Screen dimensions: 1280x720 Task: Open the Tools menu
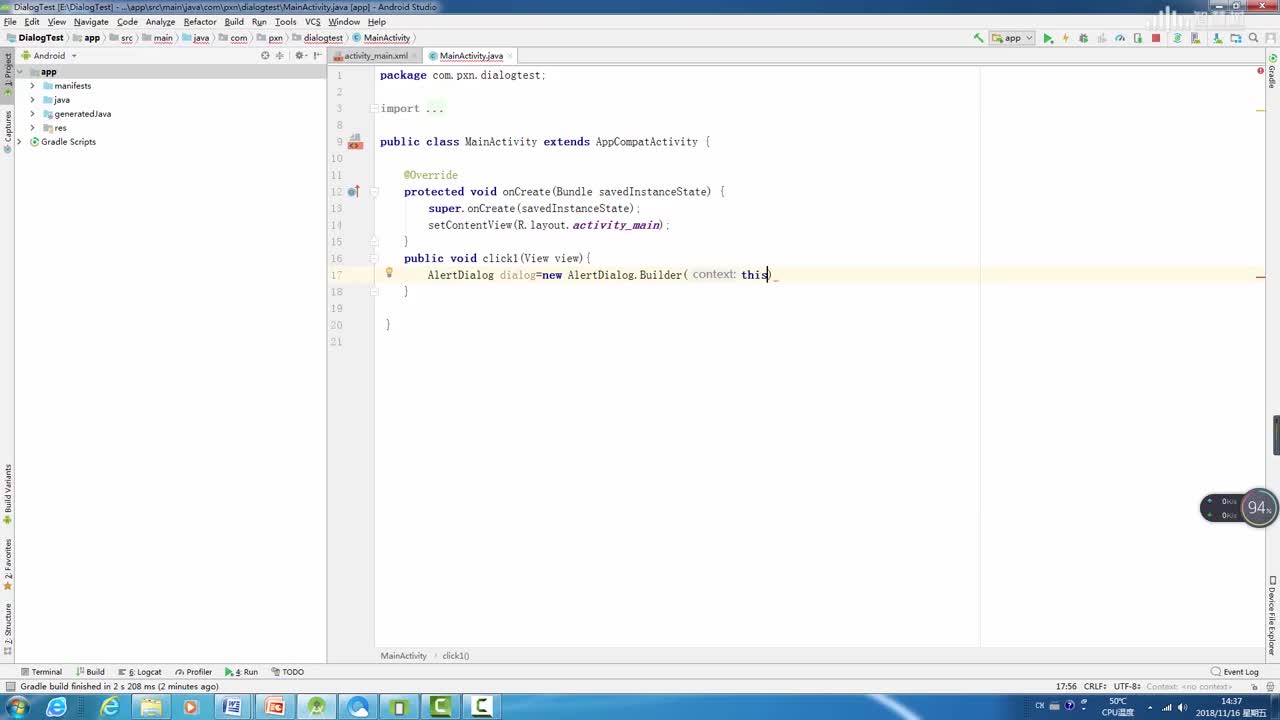coord(285,21)
